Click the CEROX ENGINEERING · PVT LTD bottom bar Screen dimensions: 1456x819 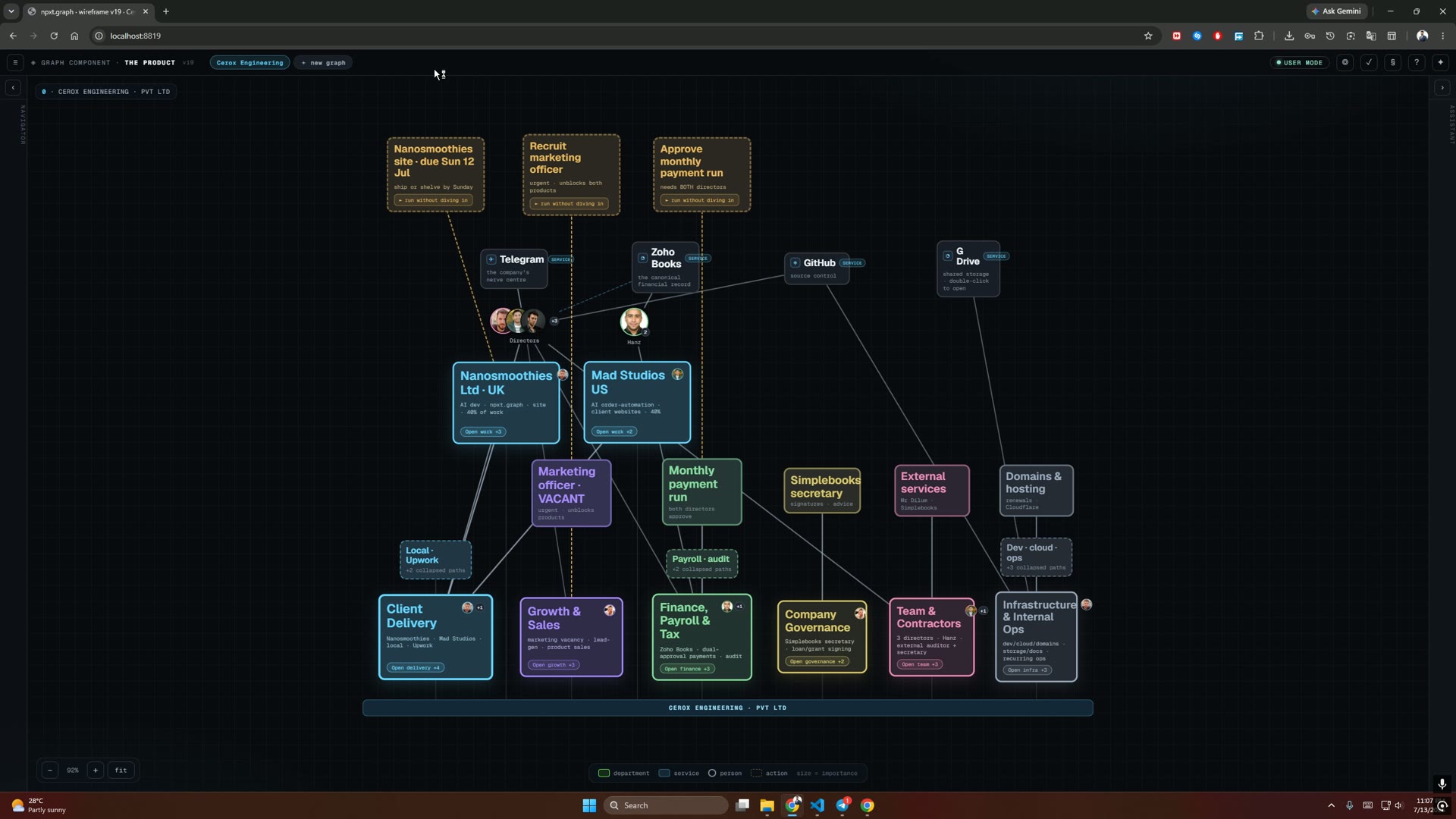coord(728,708)
